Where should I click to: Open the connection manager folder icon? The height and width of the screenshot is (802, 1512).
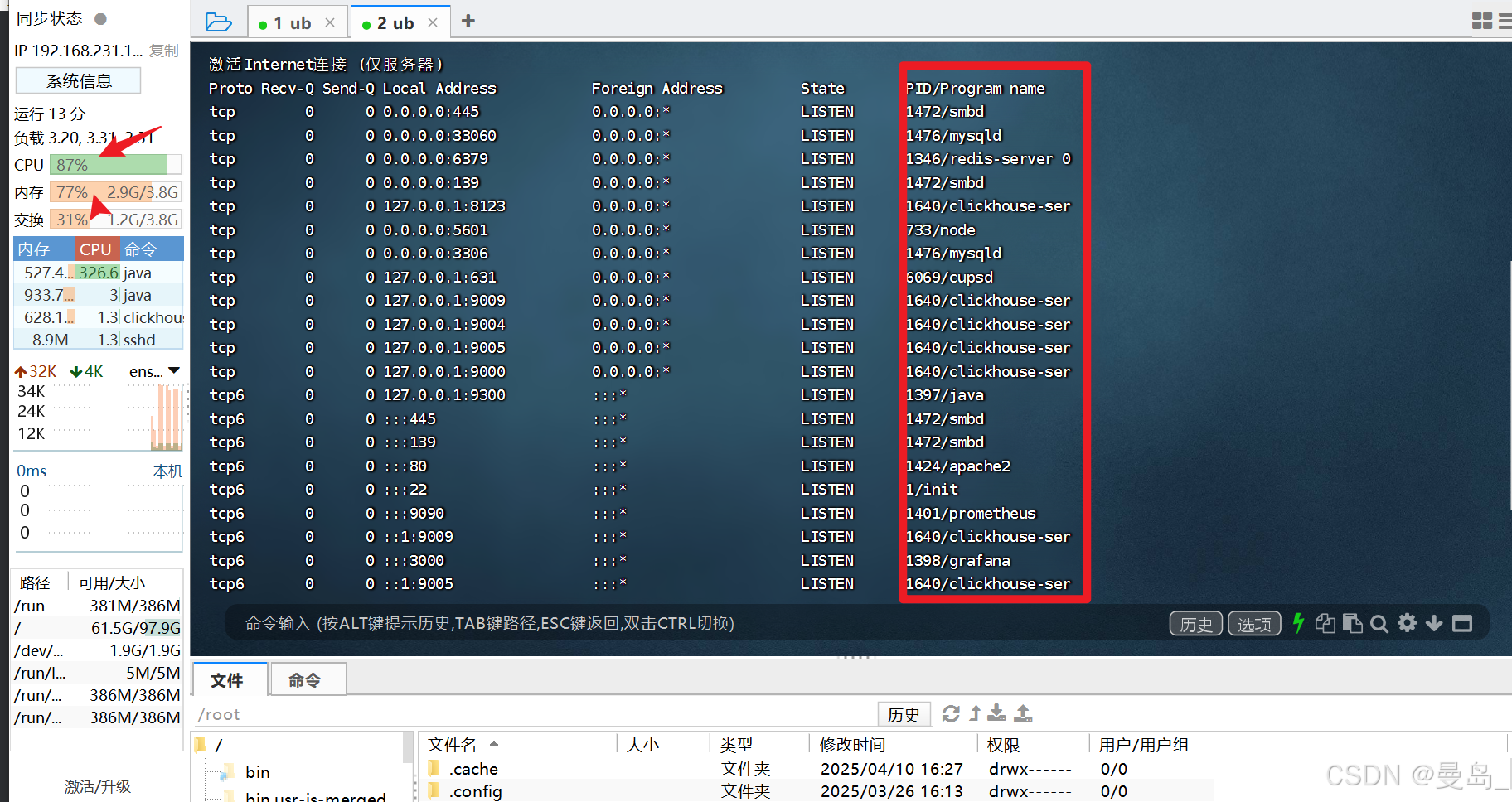pos(218,22)
